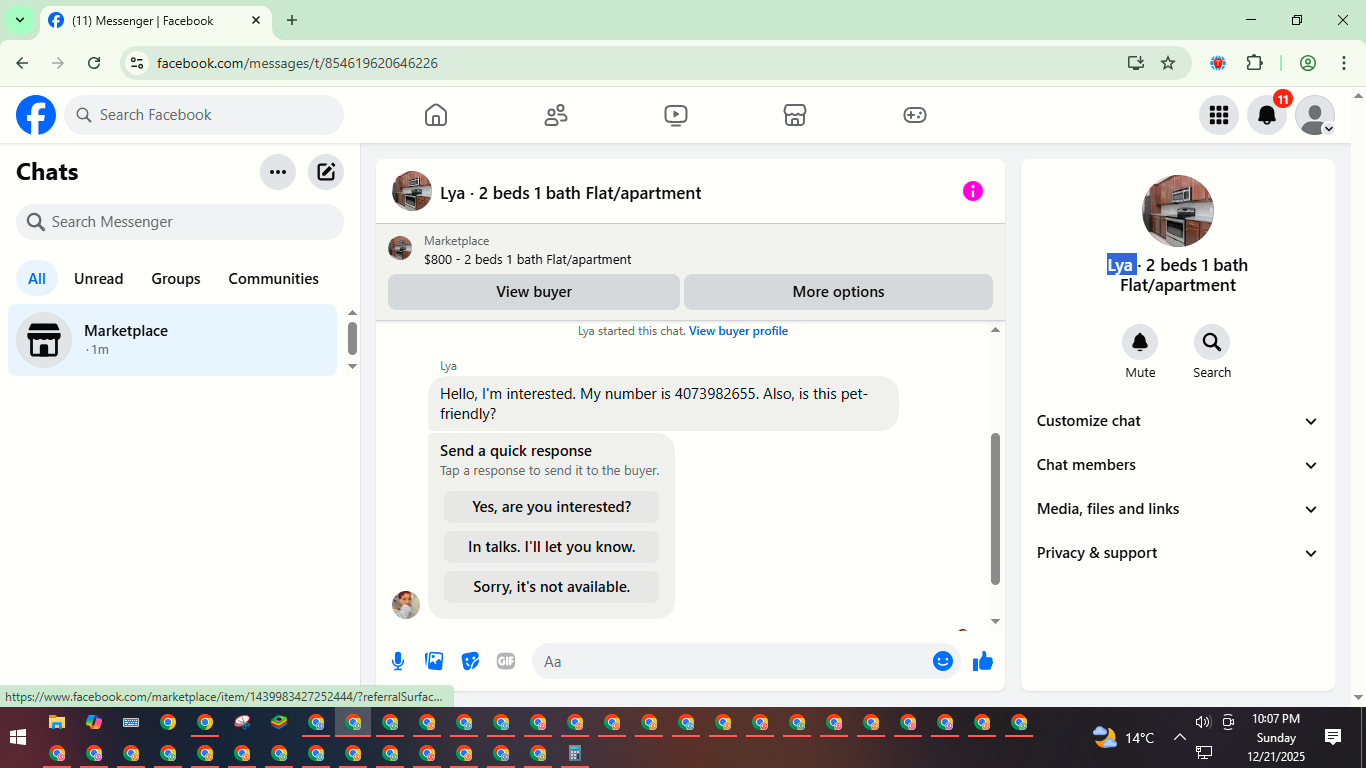Click the voice clip microphone icon
Screen dimensions: 1366x768
[x=398, y=661]
